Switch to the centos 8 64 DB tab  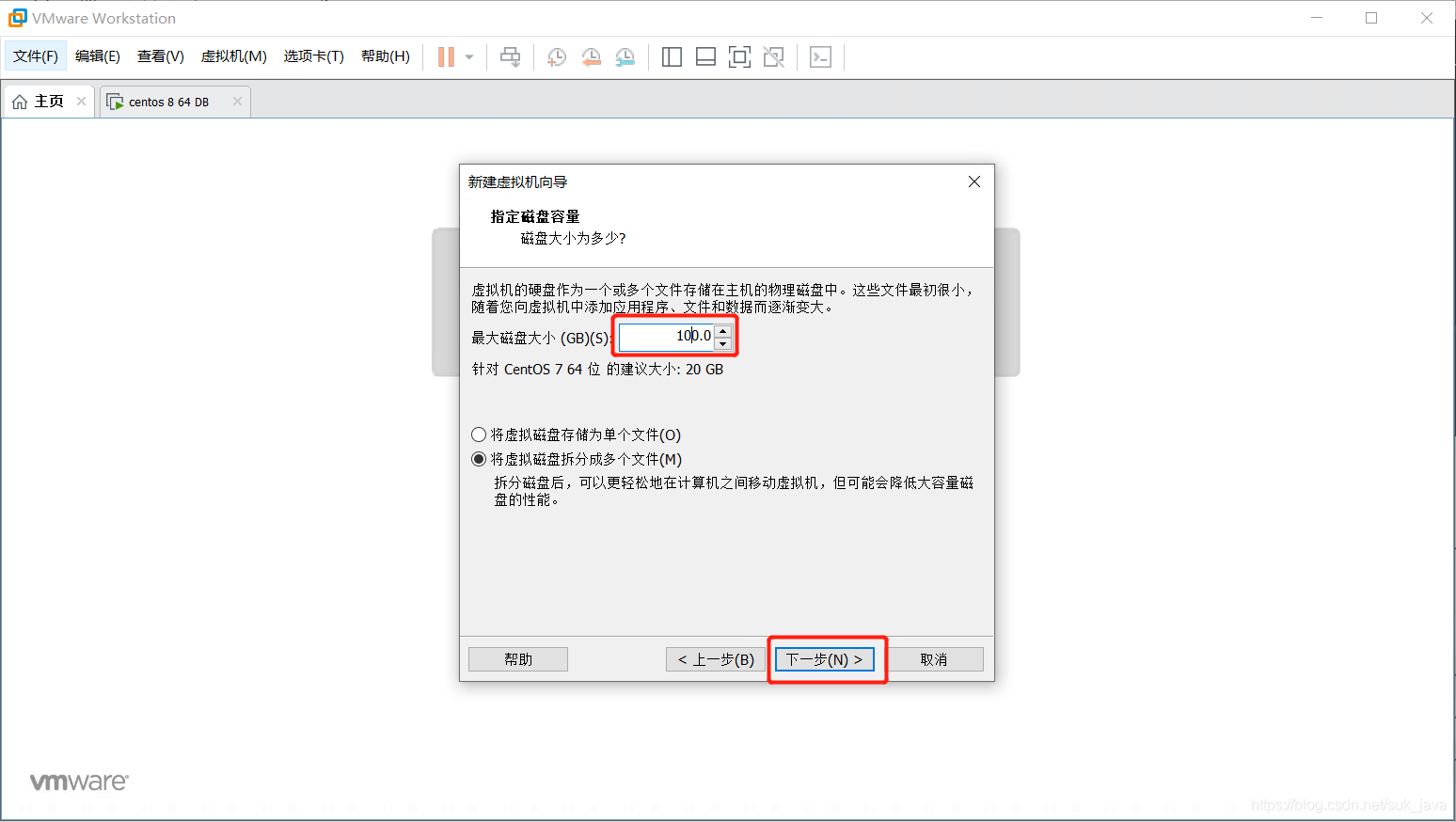169,101
